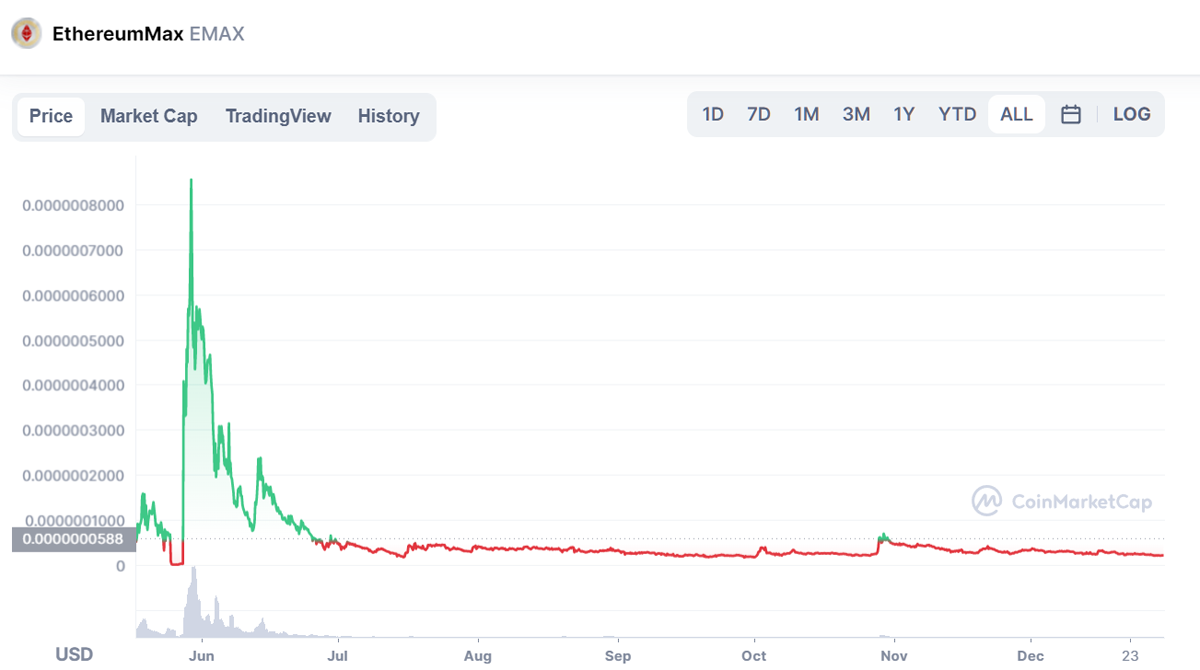Viewport: 1200px width, 670px height.
Task: Select the 7D time range
Action: 759,114
